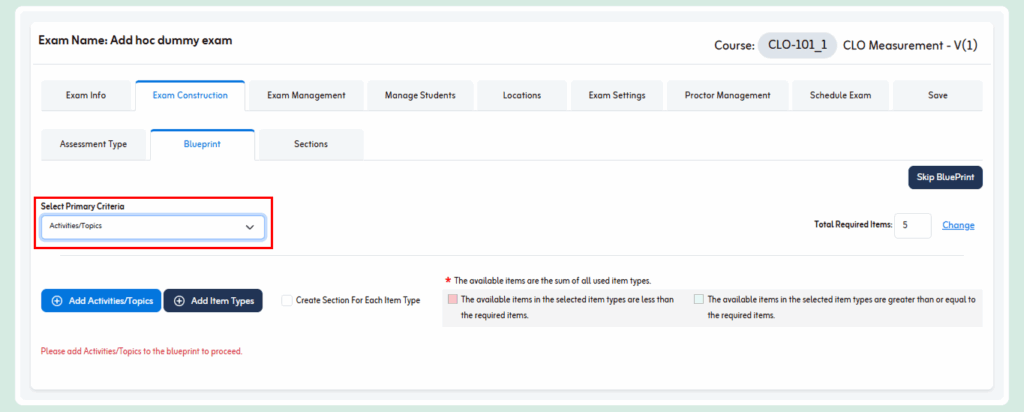The width and height of the screenshot is (1024, 412).
Task: Open the Sections sub-tab
Action: click(310, 144)
